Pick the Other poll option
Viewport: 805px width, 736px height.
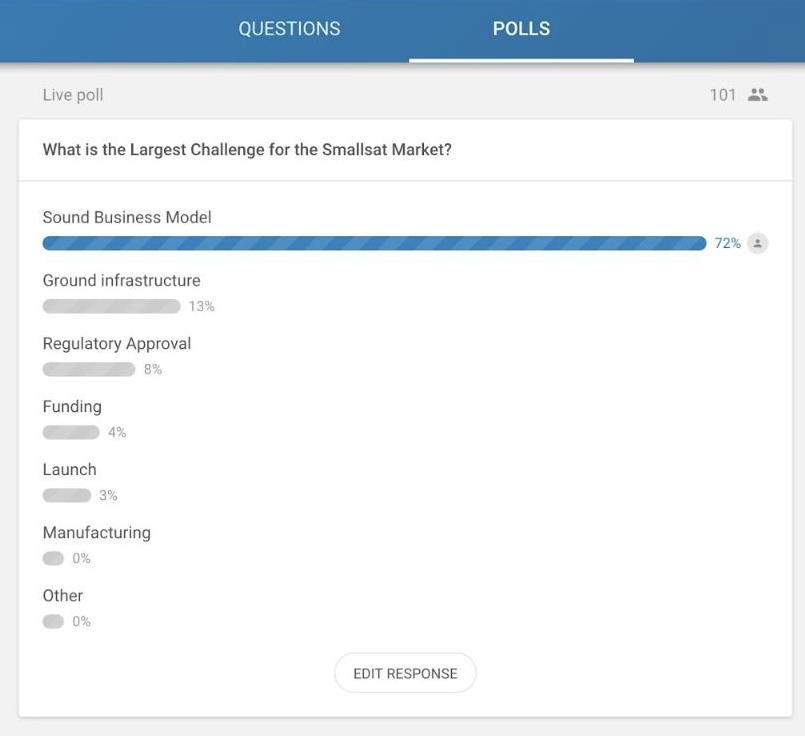[62, 595]
